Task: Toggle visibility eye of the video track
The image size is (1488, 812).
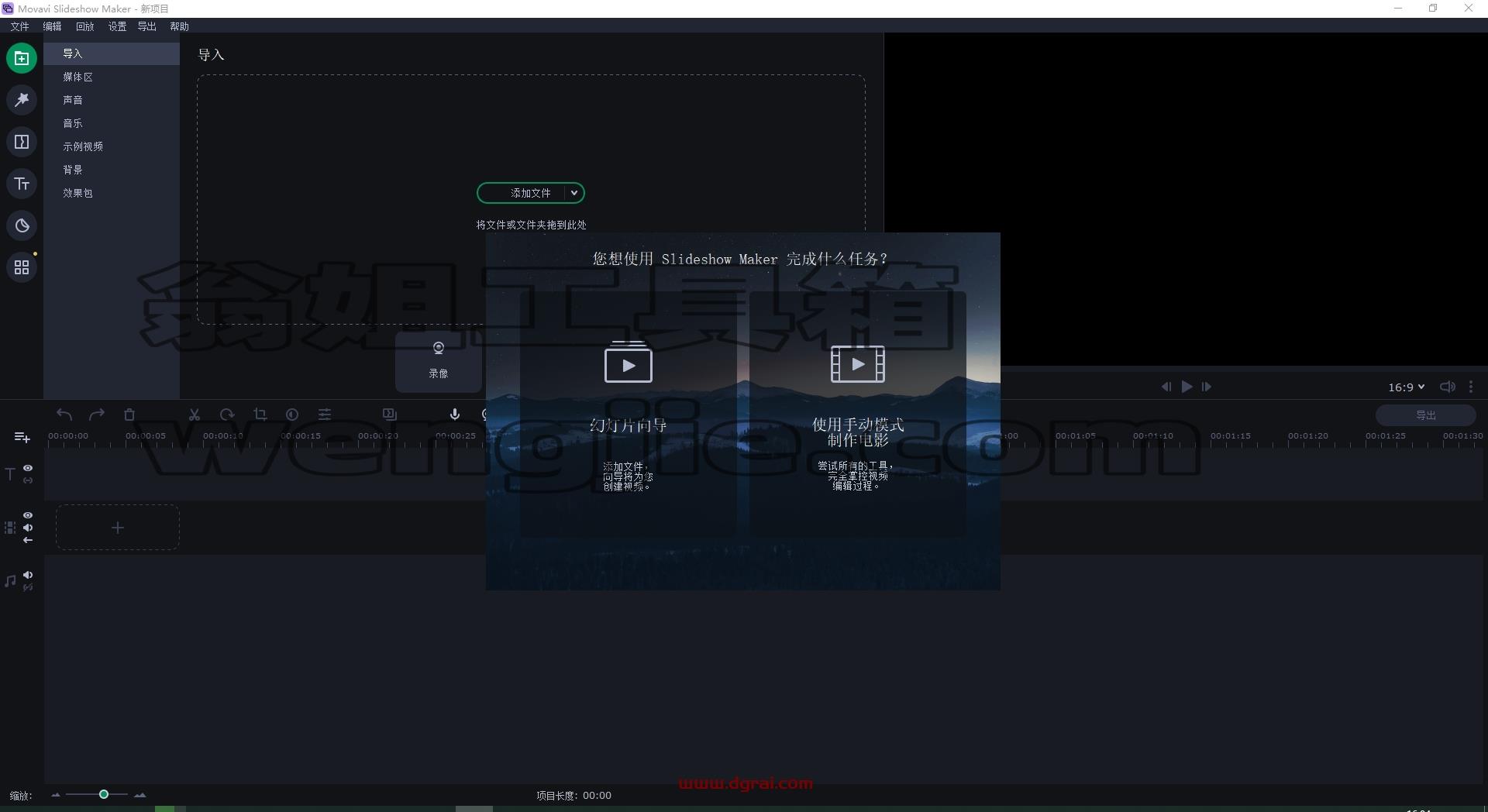Action: coord(28,515)
